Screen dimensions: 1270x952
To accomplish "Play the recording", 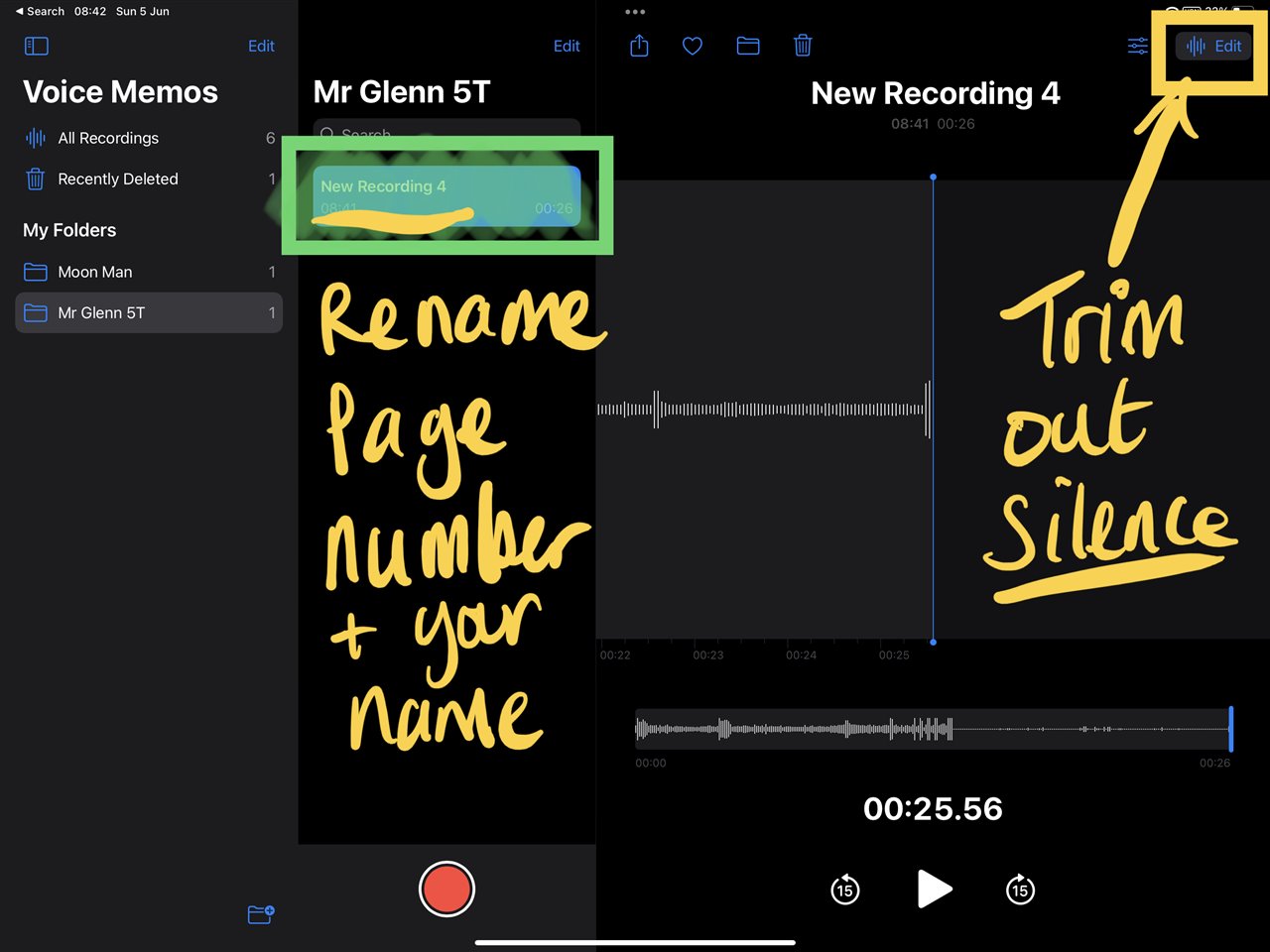I will [x=934, y=889].
